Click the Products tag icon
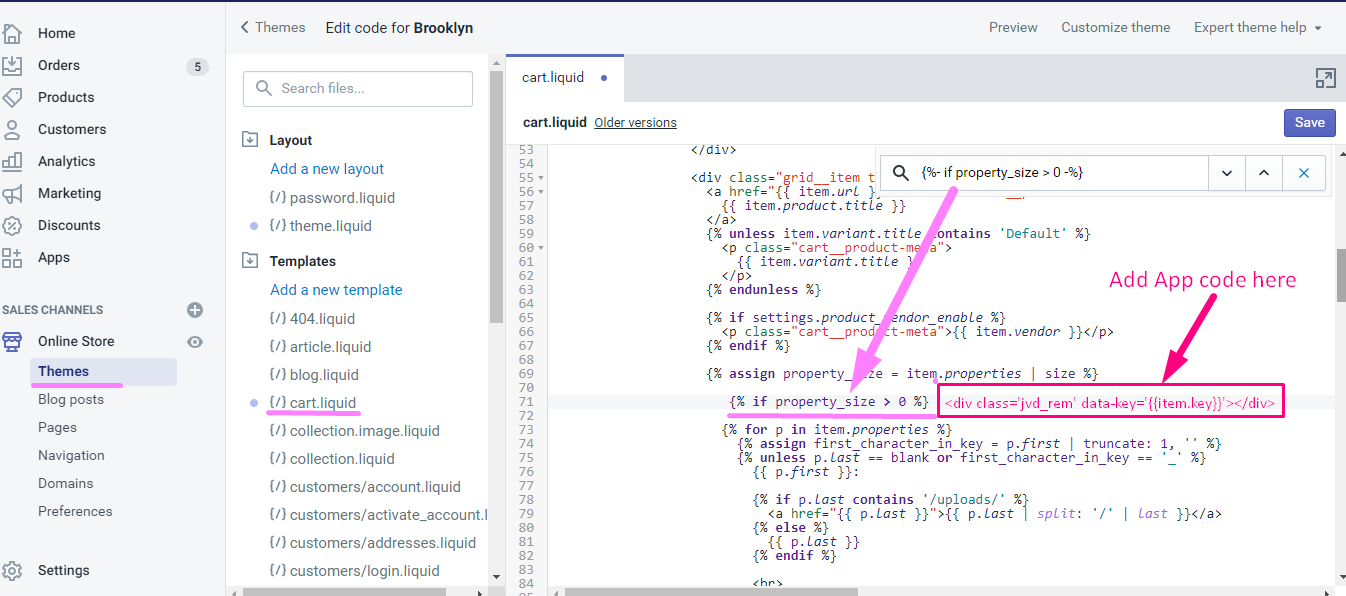Screen dimensions: 1346x596 (x=12, y=97)
